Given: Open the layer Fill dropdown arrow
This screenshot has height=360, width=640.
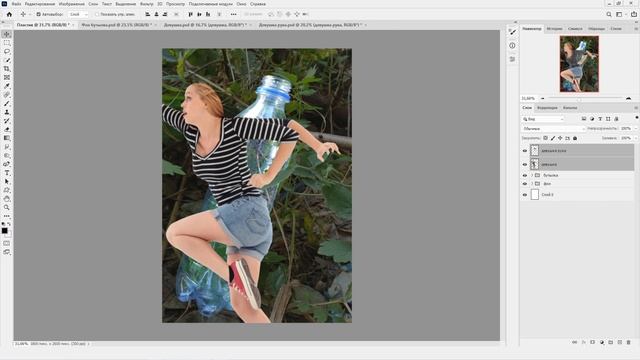Looking at the screenshot, I should click(x=636, y=138).
